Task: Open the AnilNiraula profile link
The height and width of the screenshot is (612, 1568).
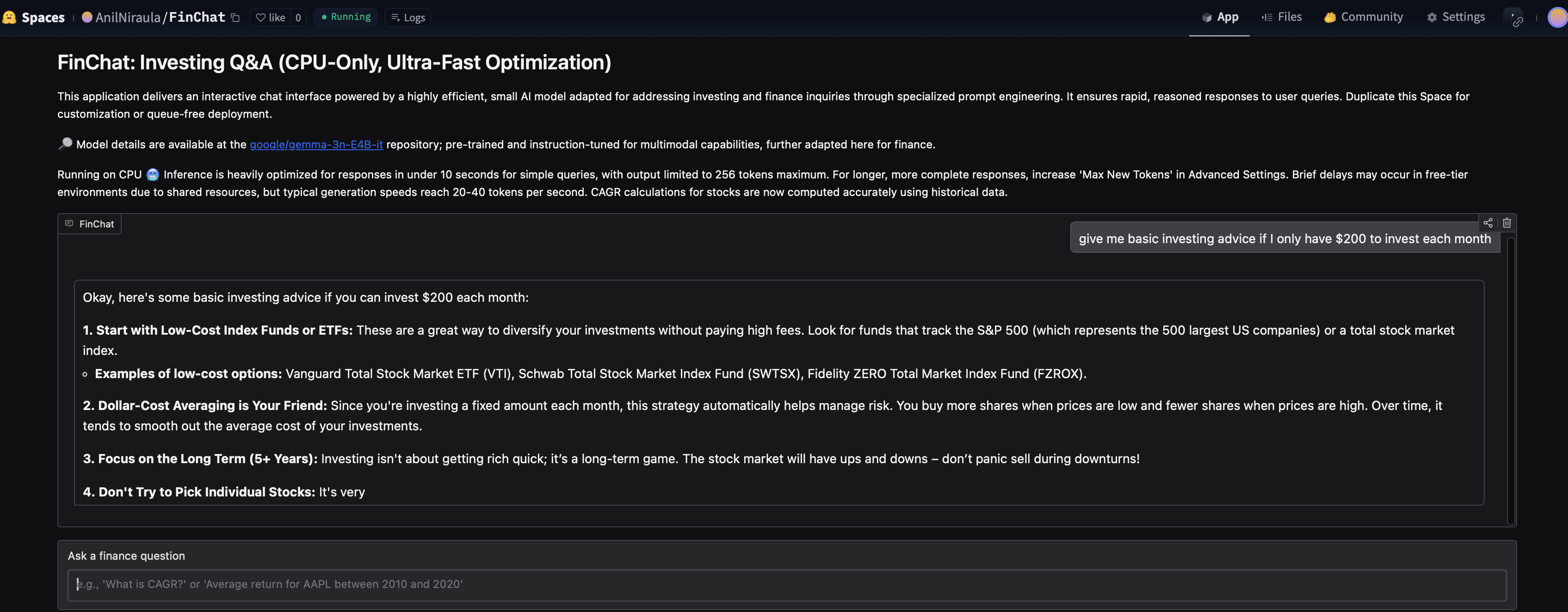Action: [x=128, y=18]
